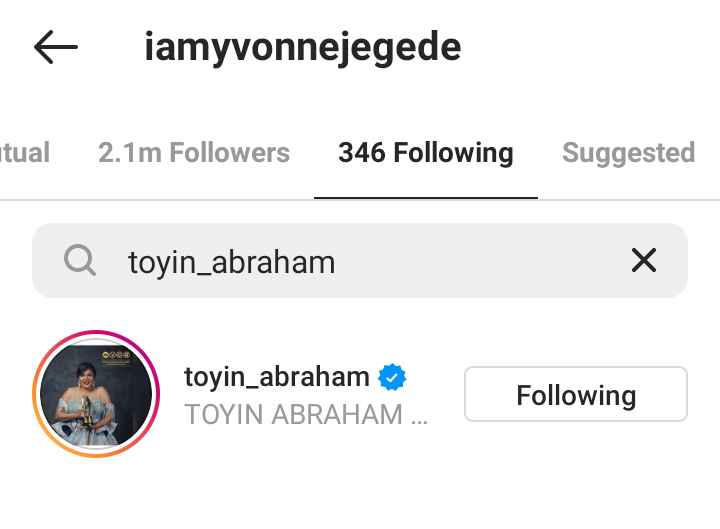Image resolution: width=720 pixels, height=529 pixels.
Task: Select the 346 Following tab
Action: pos(426,153)
